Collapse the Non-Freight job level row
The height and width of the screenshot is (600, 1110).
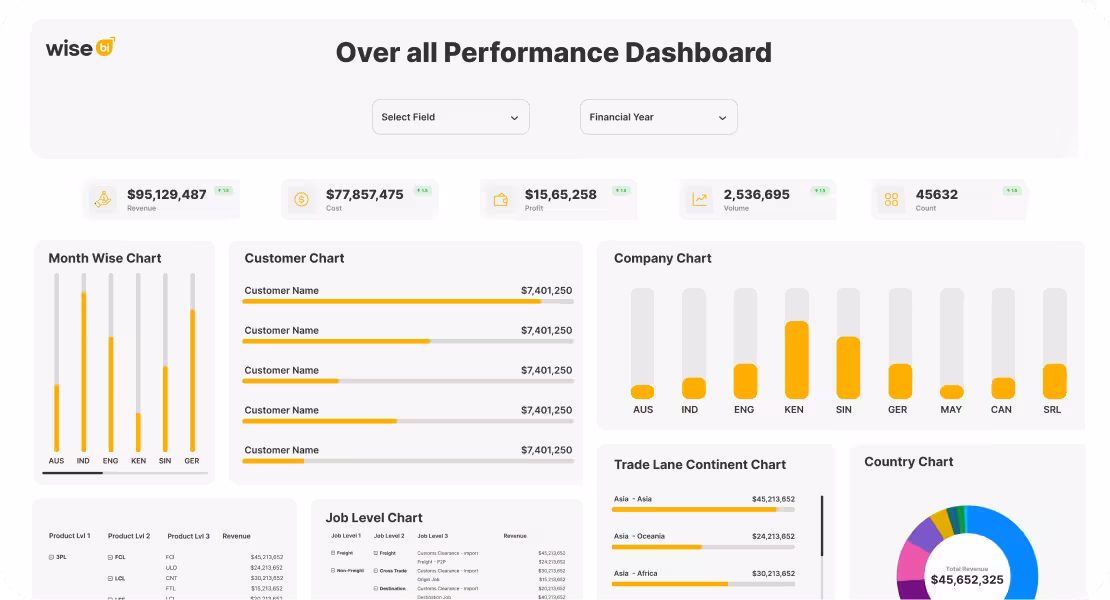click(x=334, y=570)
